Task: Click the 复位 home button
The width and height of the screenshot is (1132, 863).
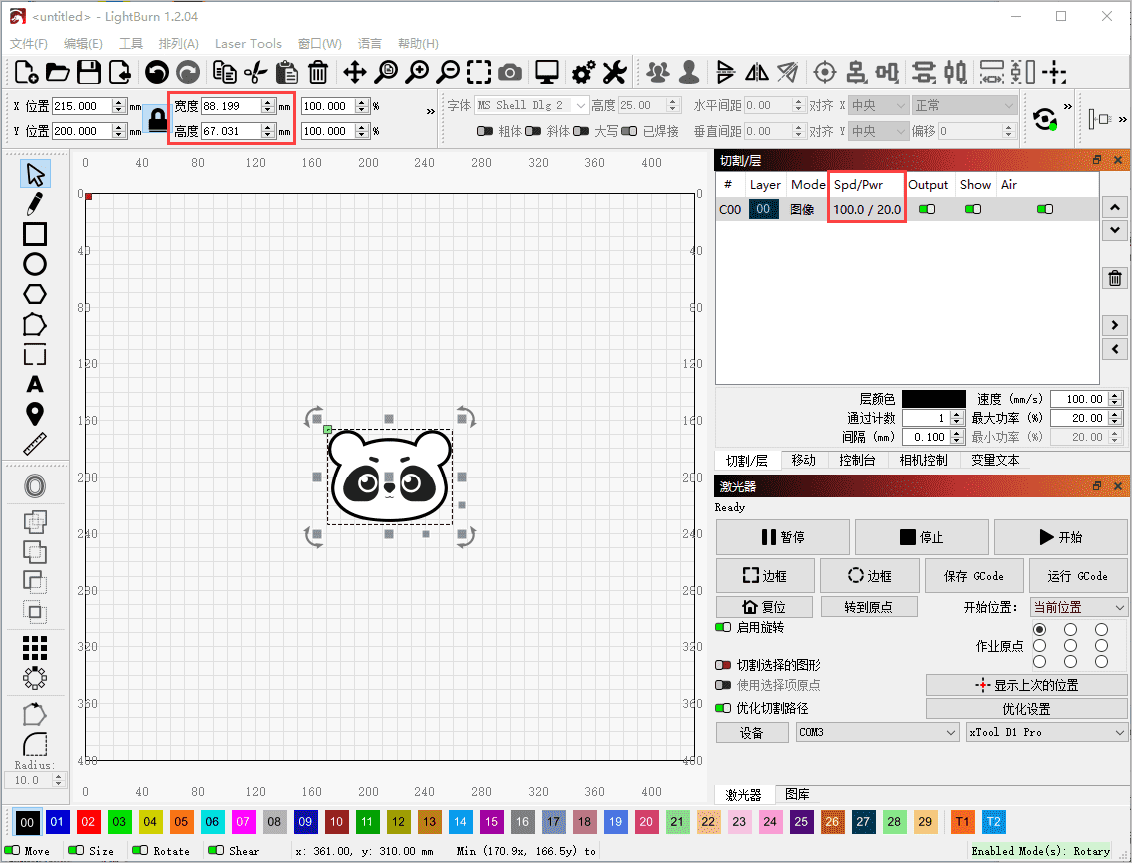Action: 765,607
